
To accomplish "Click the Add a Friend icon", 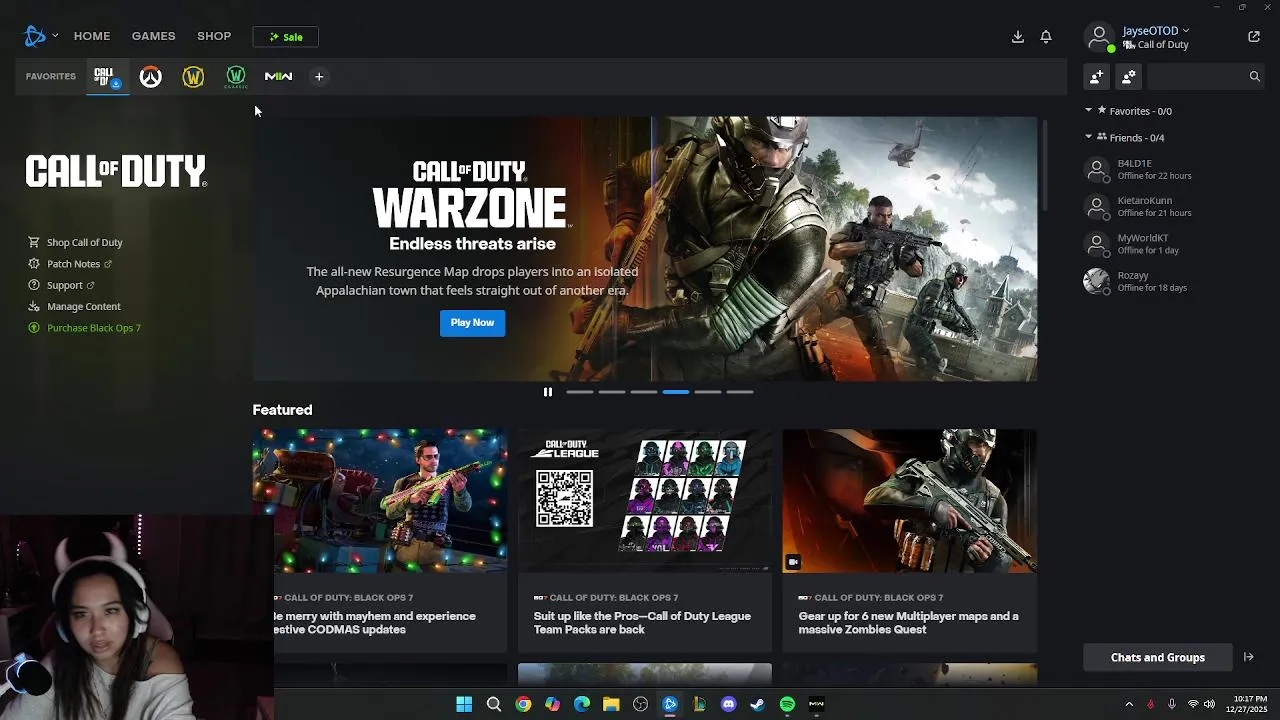I will pos(1097,76).
